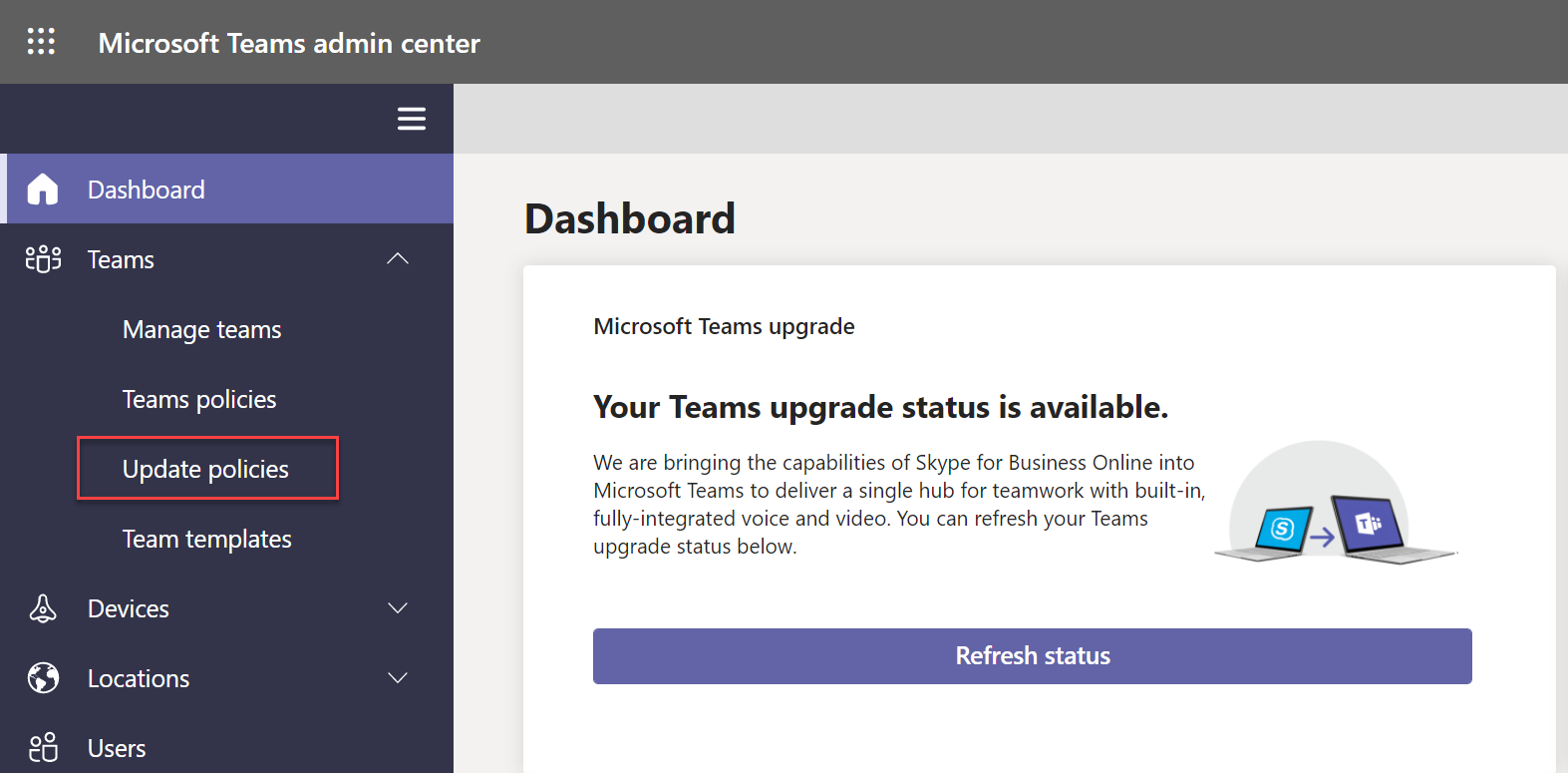Open the app launcher waffle icon
The height and width of the screenshot is (773, 1568).
[41, 42]
